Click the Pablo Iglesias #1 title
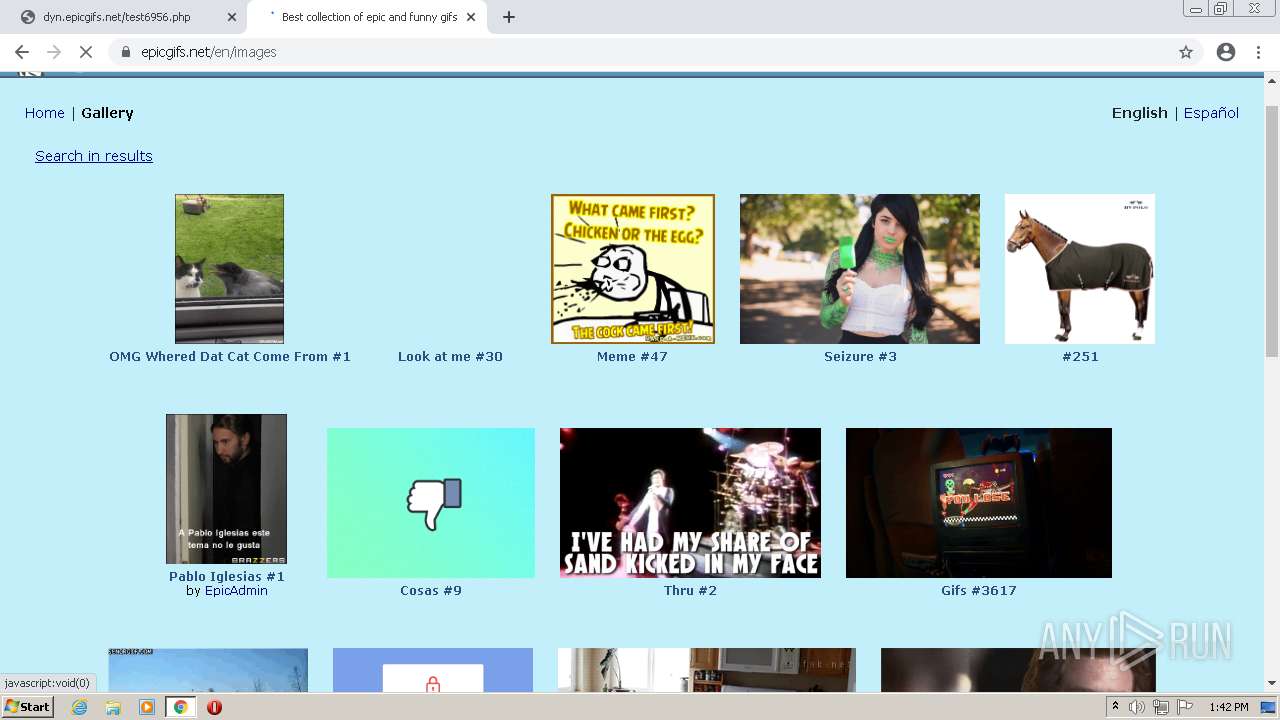1280x720 pixels. coord(227,577)
